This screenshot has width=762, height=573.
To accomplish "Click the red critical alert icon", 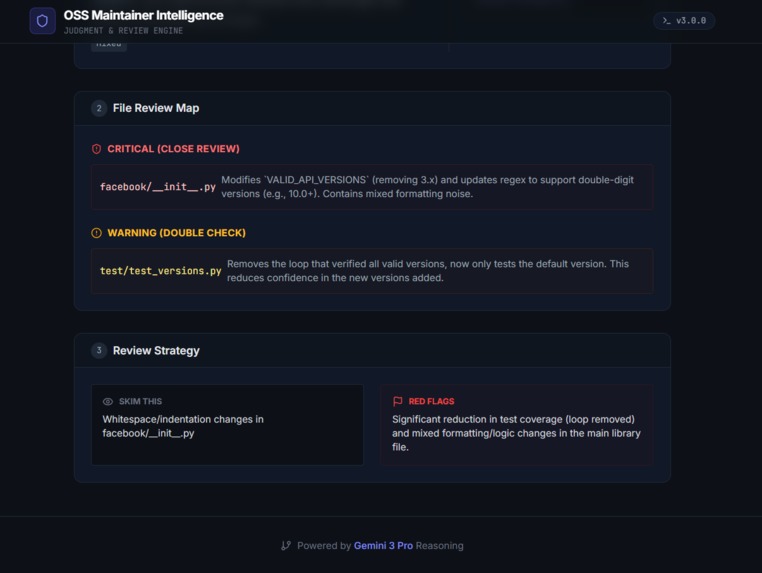I will (96, 149).
